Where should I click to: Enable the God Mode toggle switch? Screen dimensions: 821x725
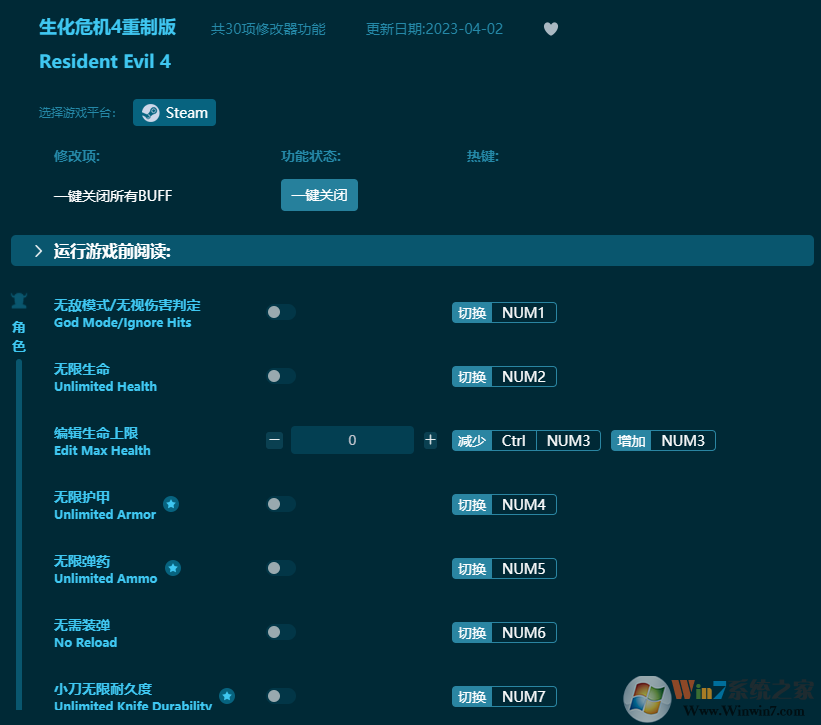(280, 312)
